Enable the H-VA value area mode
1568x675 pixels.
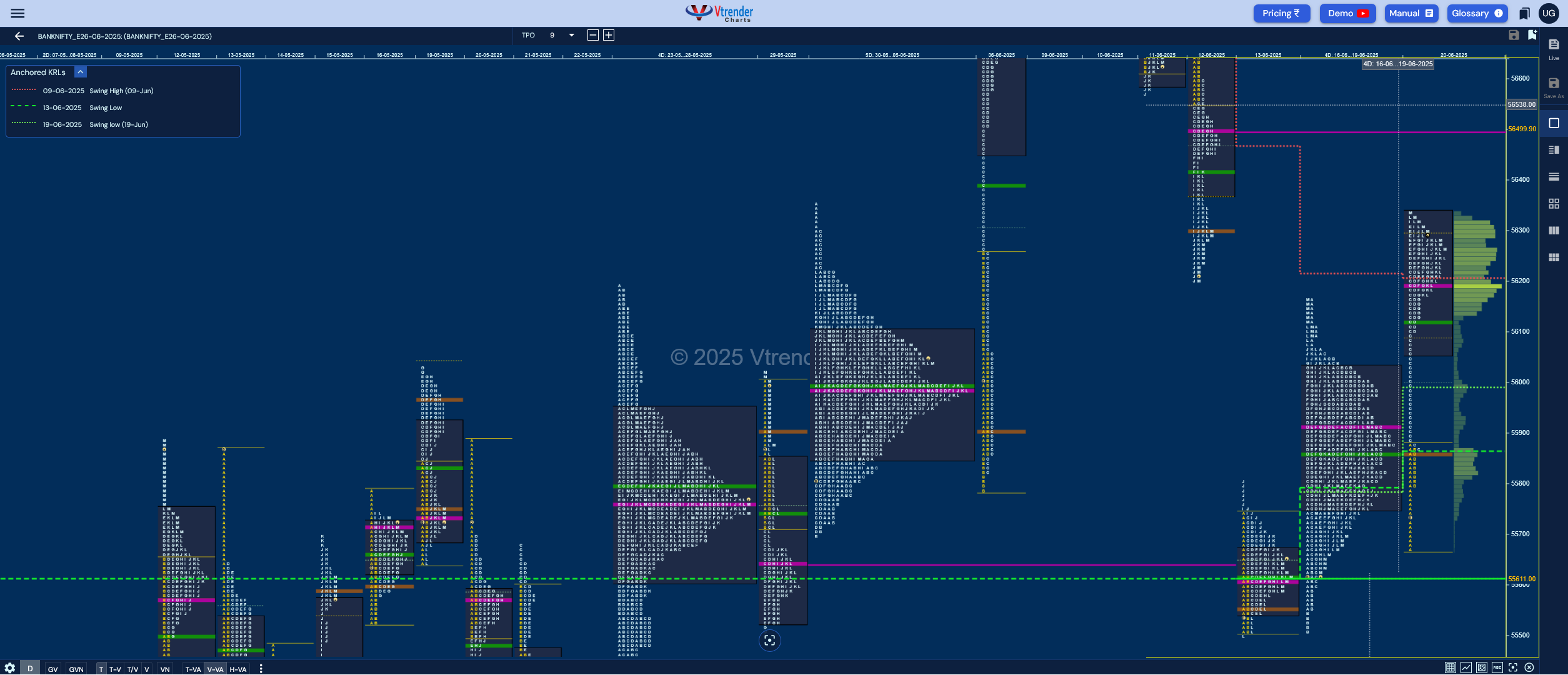click(237, 669)
